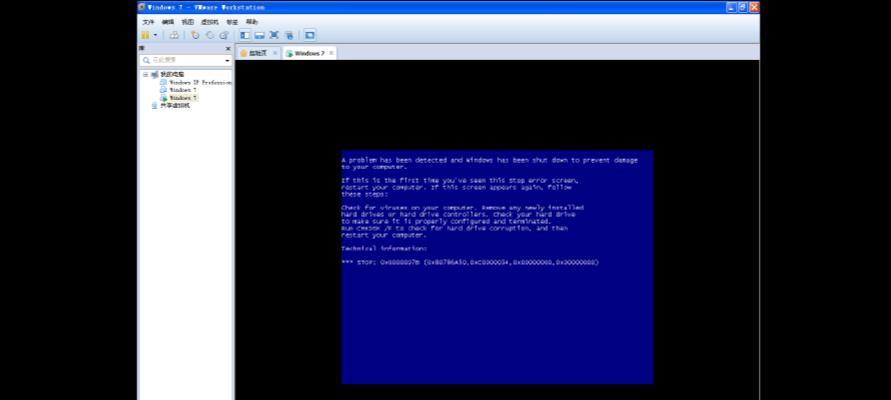Open the 选项卡 (Tabs) menu
Screen dimensions: 891x400
[x=232, y=22]
